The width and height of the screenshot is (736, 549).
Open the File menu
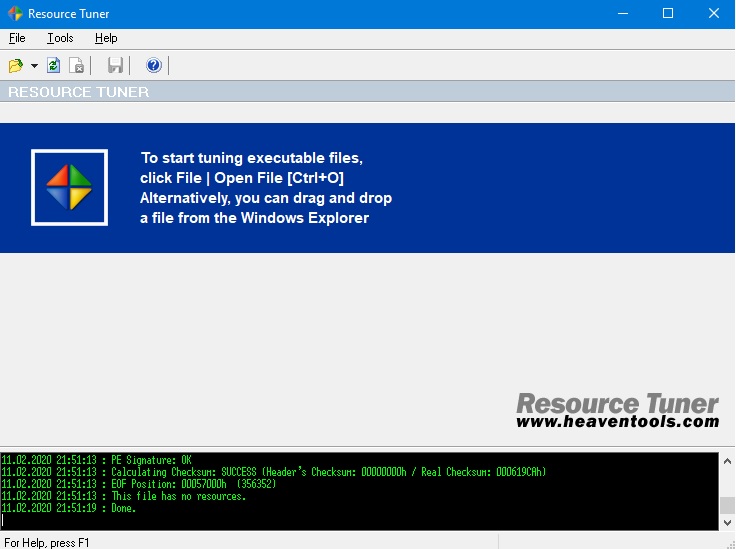[17, 38]
